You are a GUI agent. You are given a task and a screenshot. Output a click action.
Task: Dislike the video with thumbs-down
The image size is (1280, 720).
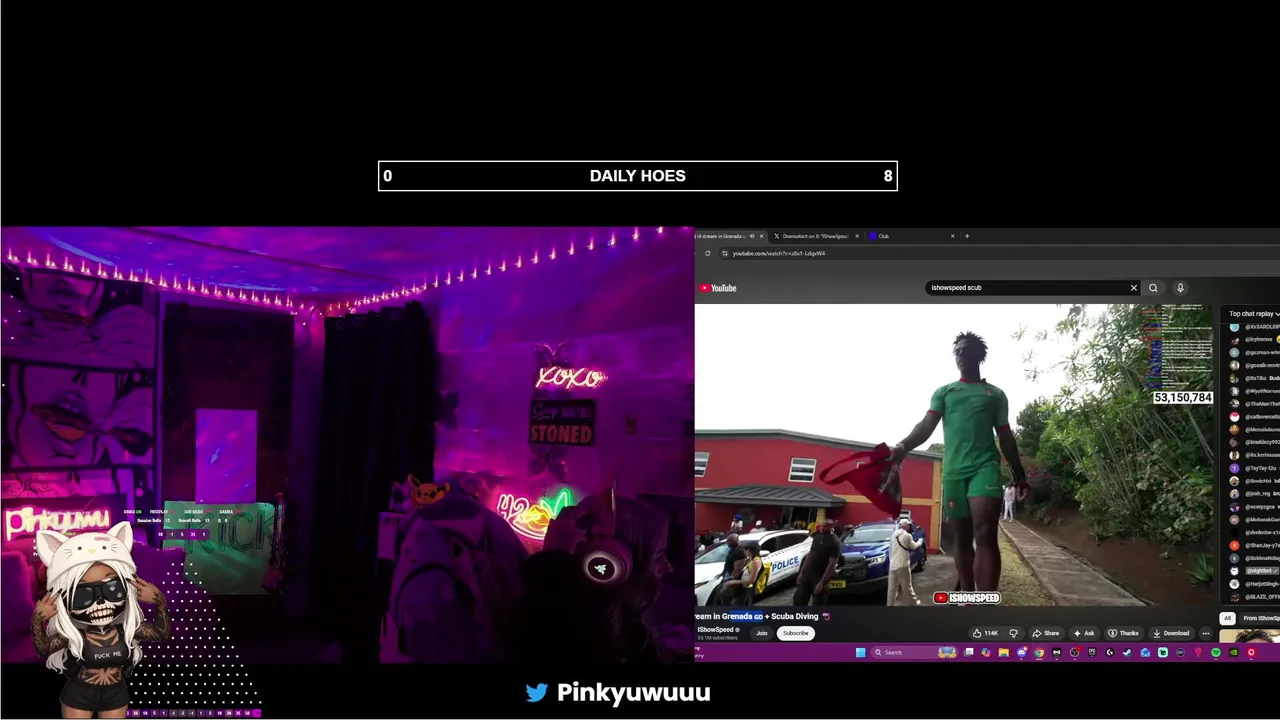(x=1013, y=633)
